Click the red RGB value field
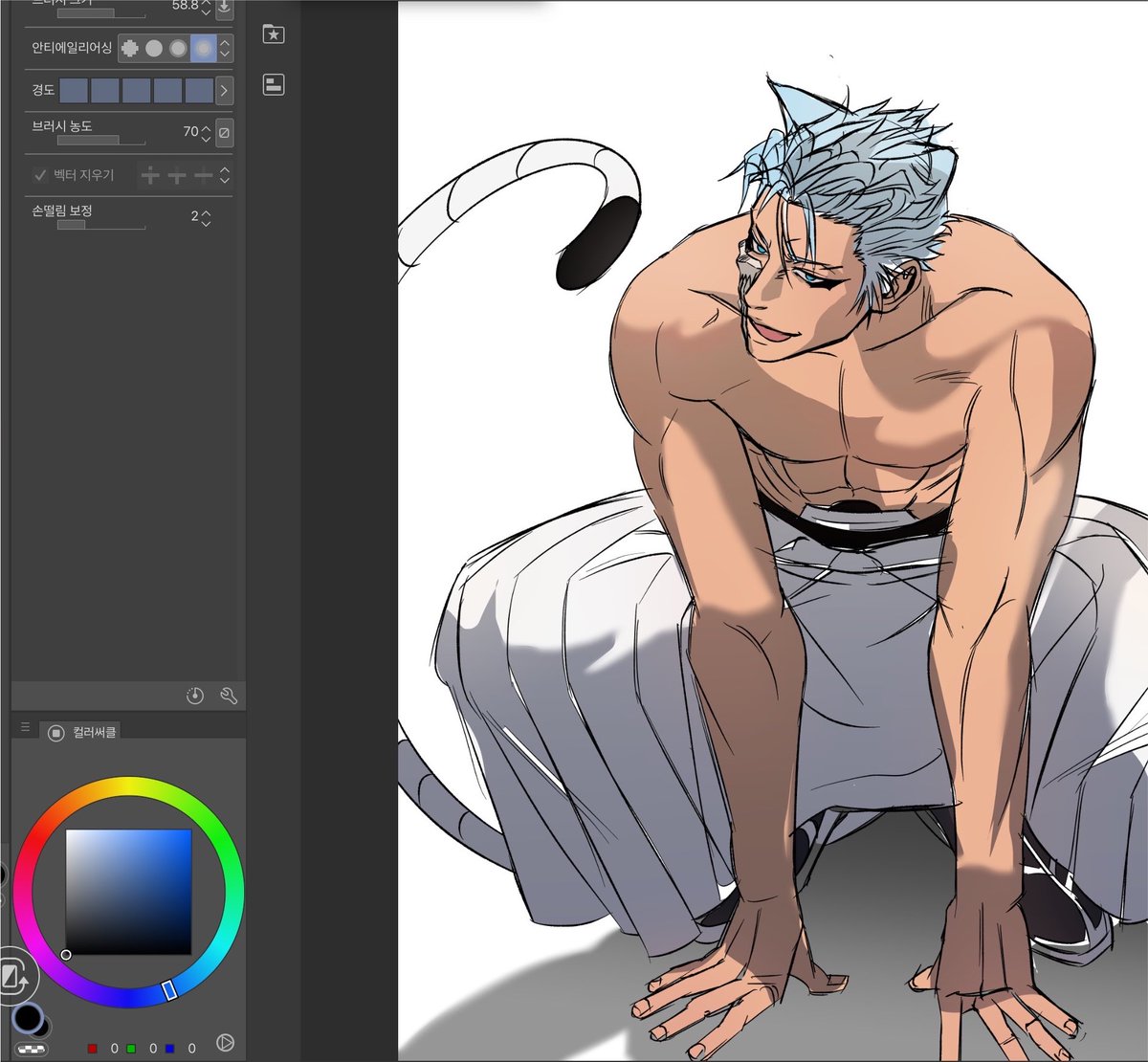Image resolution: width=1148 pixels, height=1062 pixels. [x=114, y=1049]
